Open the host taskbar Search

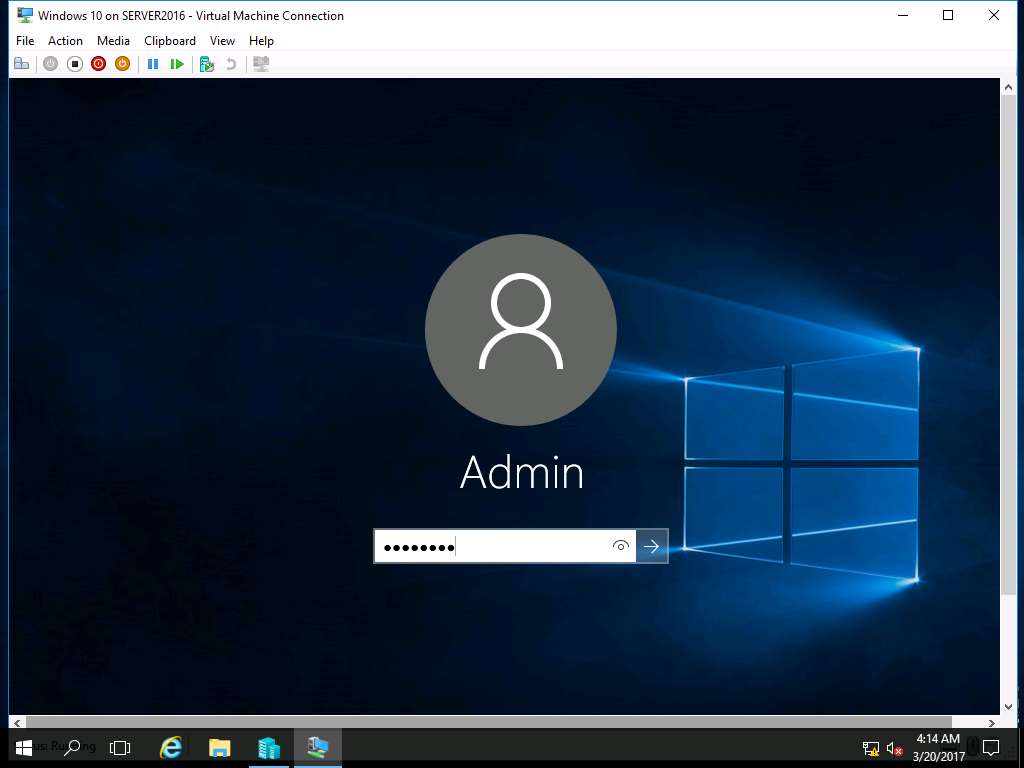72,748
